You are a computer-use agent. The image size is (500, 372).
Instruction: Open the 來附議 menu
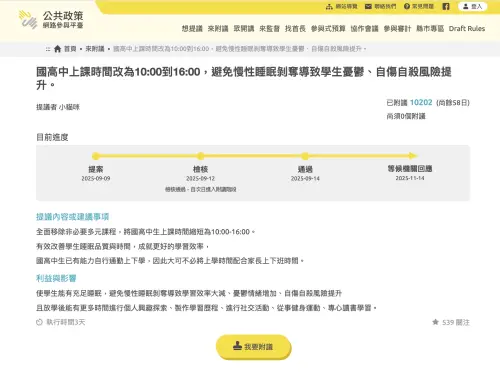pos(218,29)
